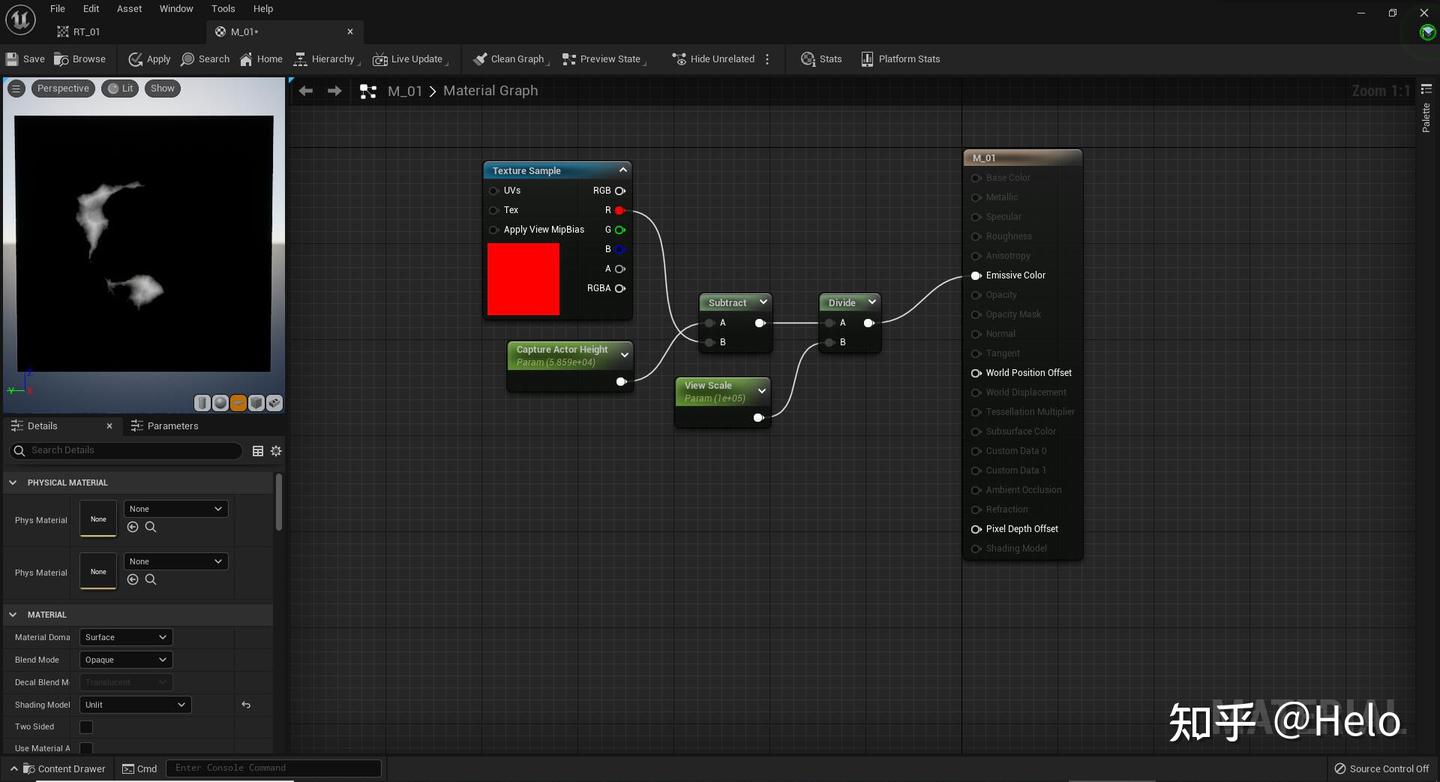Toggle the Use Material Attributes checkbox
The image size is (1440, 782).
pyautogui.click(x=86, y=748)
